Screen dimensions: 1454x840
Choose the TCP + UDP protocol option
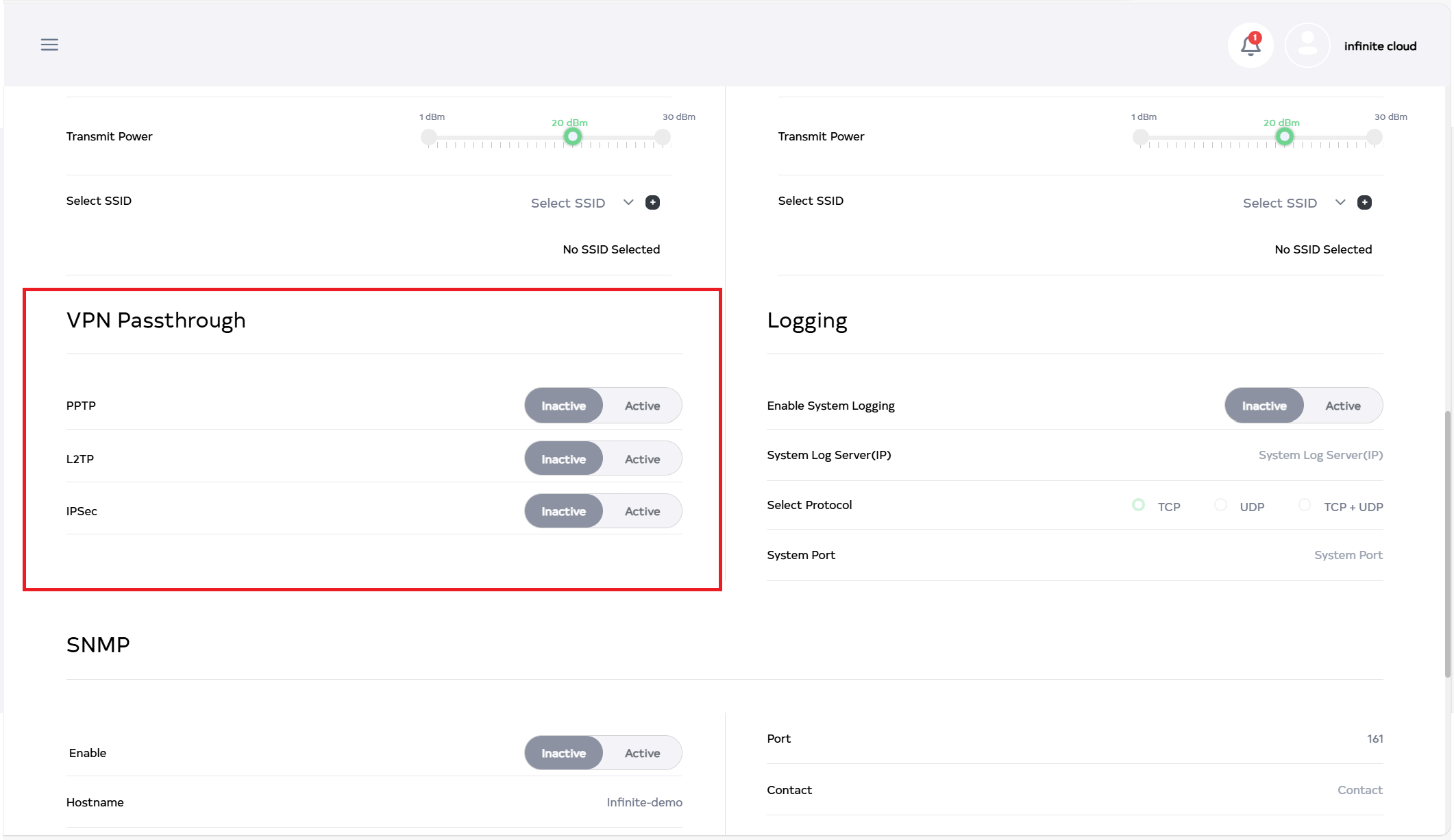click(1305, 506)
